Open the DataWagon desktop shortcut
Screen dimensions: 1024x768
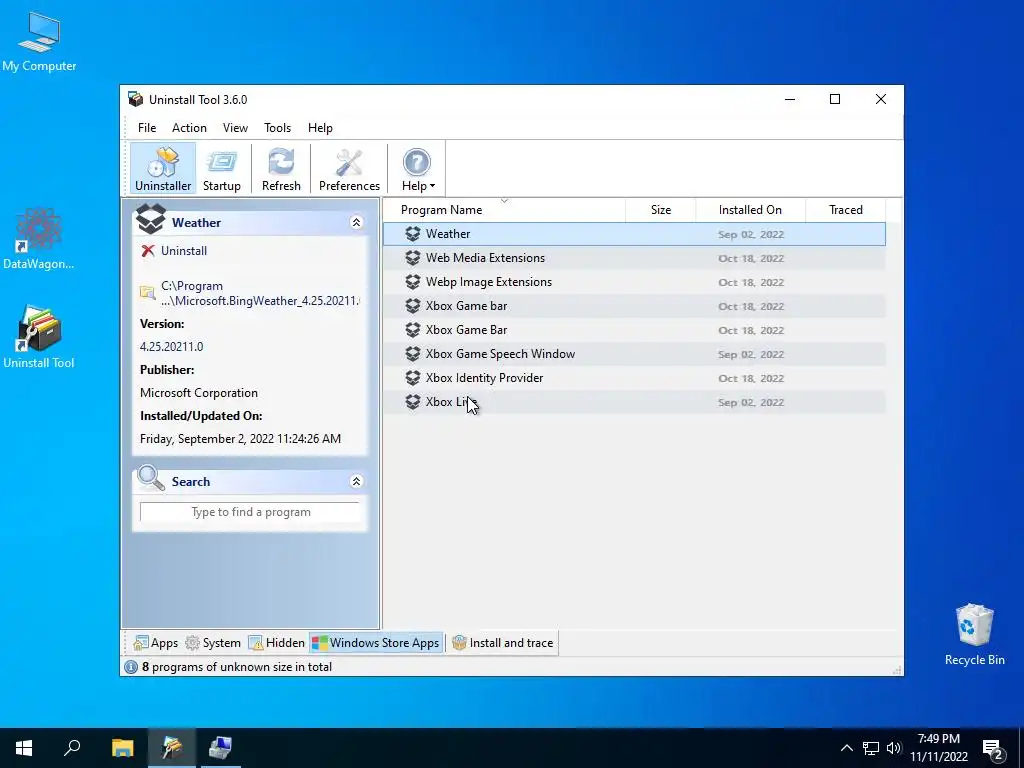(x=39, y=238)
